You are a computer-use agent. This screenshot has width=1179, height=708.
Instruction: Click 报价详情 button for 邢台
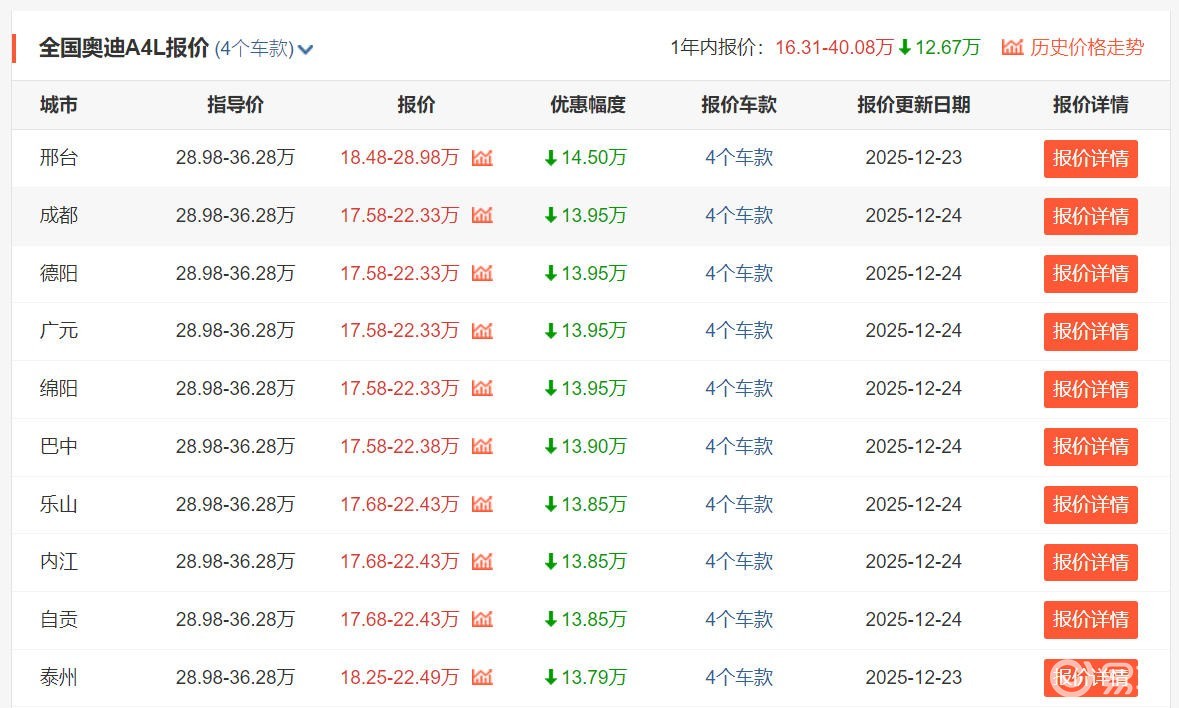[x=1090, y=159]
